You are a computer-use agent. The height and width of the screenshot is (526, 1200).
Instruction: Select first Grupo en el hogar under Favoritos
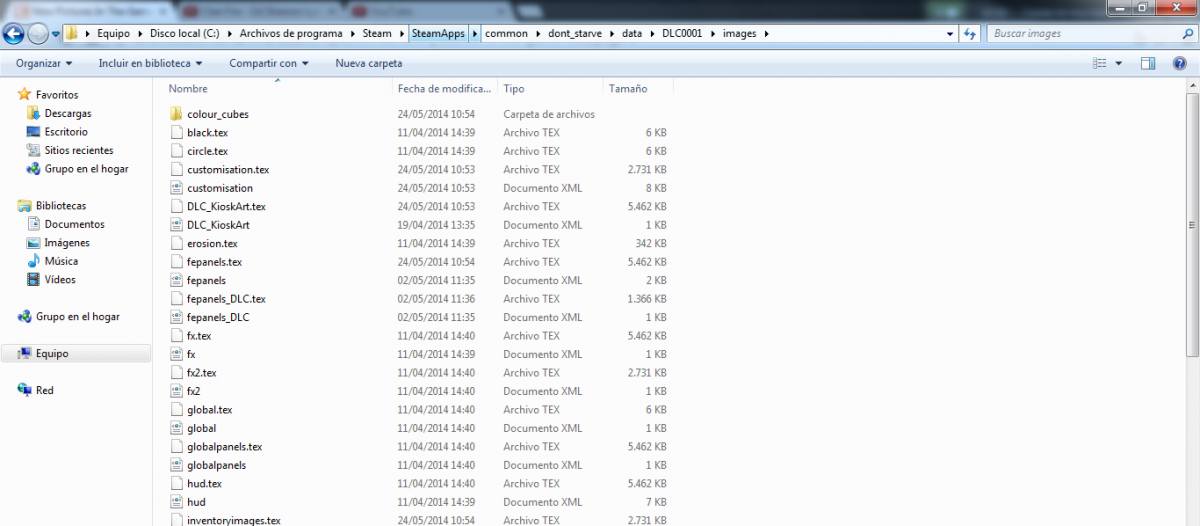pyautogui.click(x=86, y=169)
